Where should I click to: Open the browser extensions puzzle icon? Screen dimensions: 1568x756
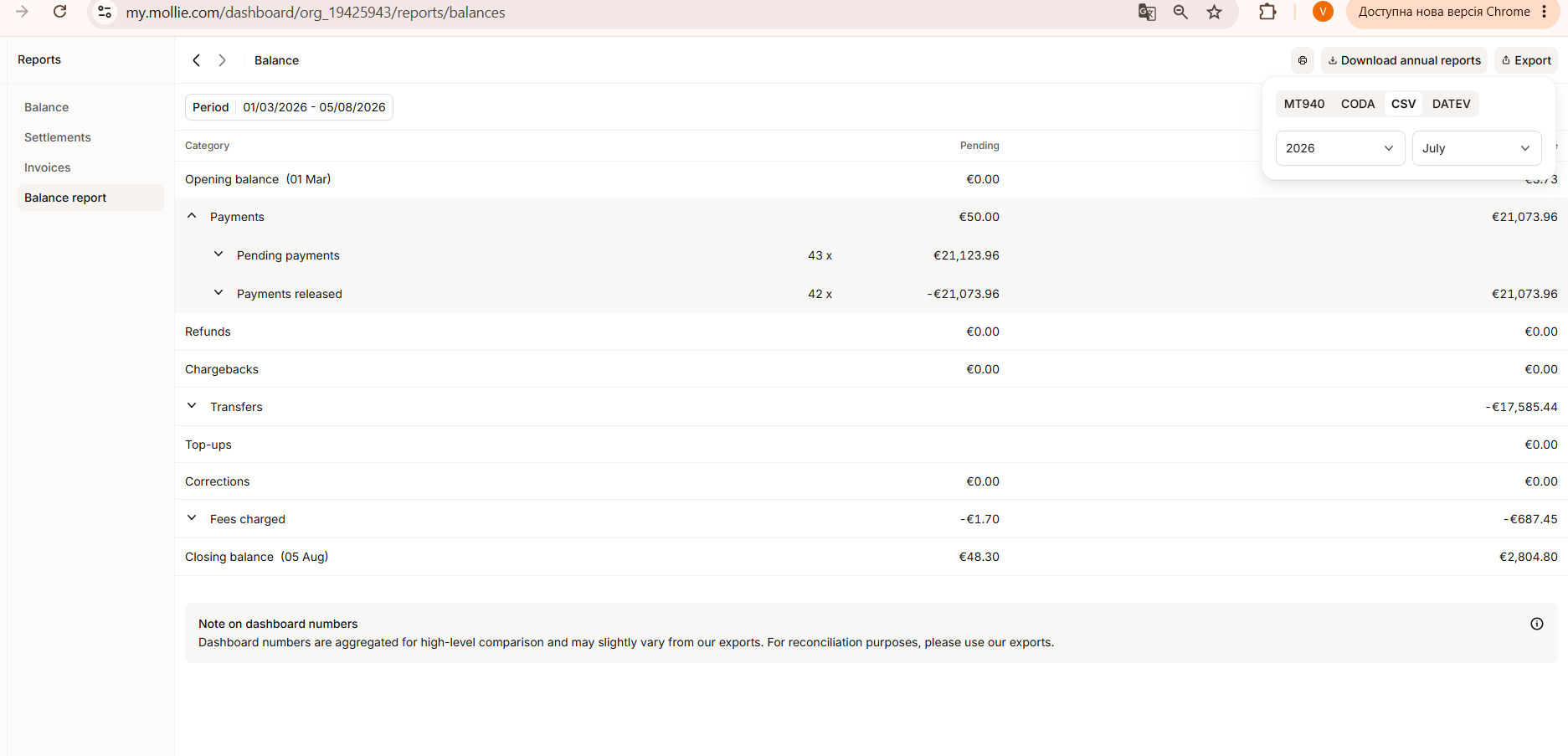pyautogui.click(x=1267, y=12)
